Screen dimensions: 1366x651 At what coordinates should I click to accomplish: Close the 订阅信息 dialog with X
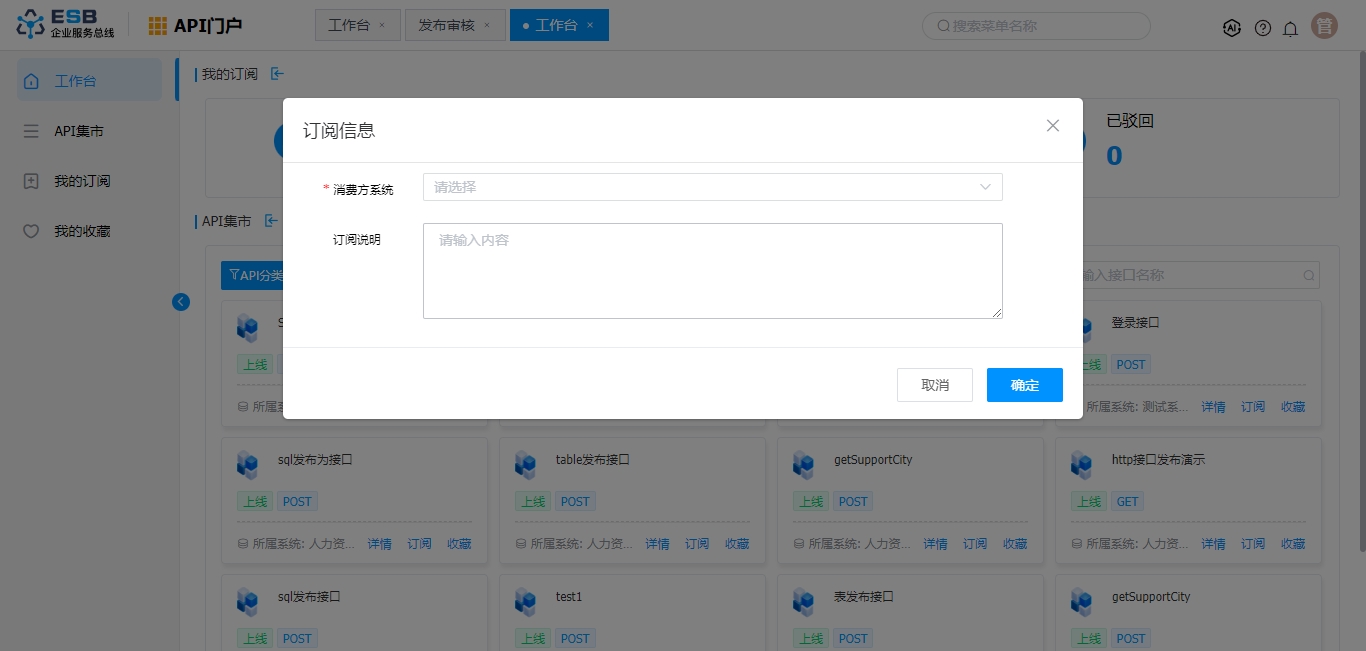1052,126
